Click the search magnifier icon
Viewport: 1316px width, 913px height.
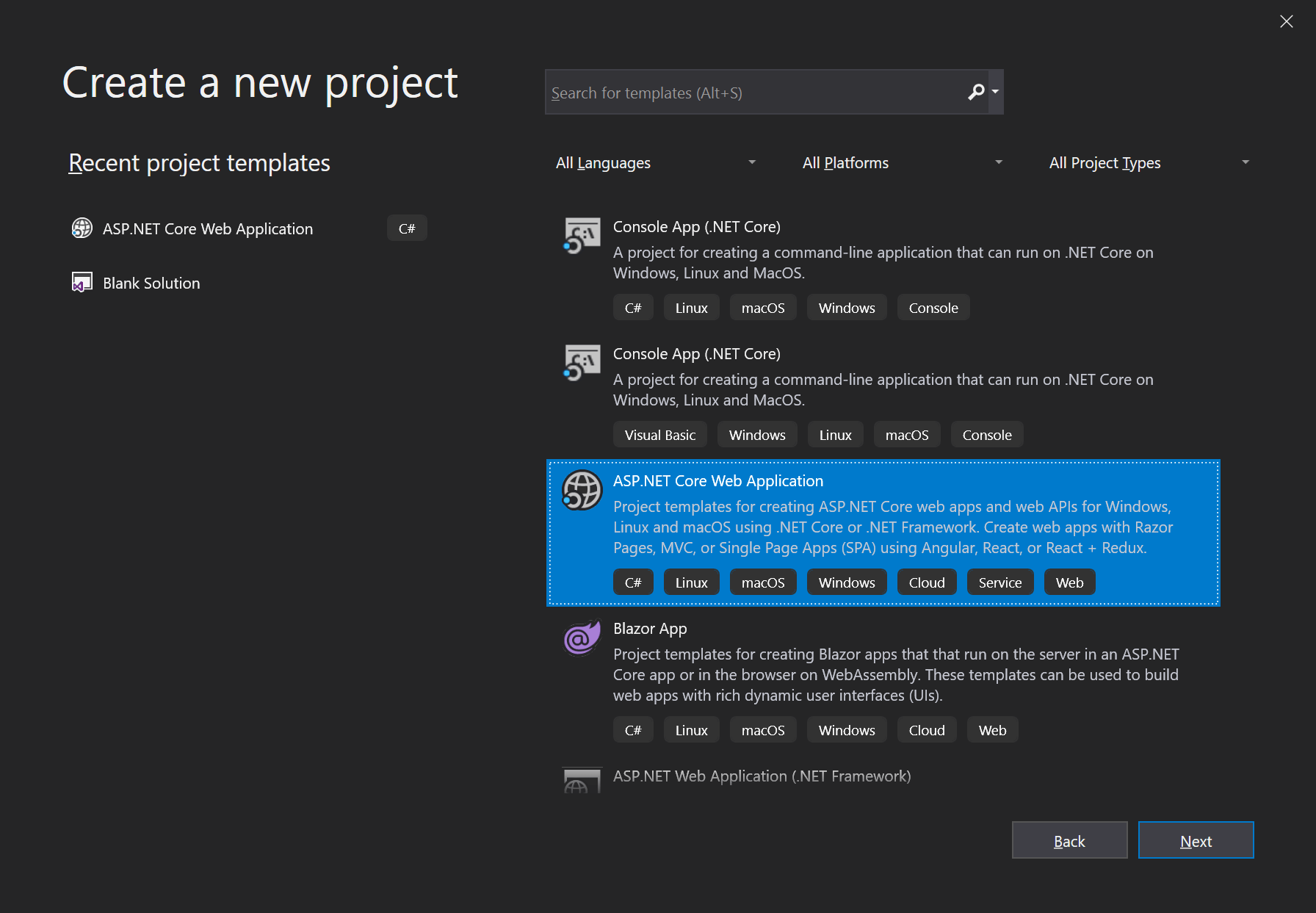tap(976, 92)
